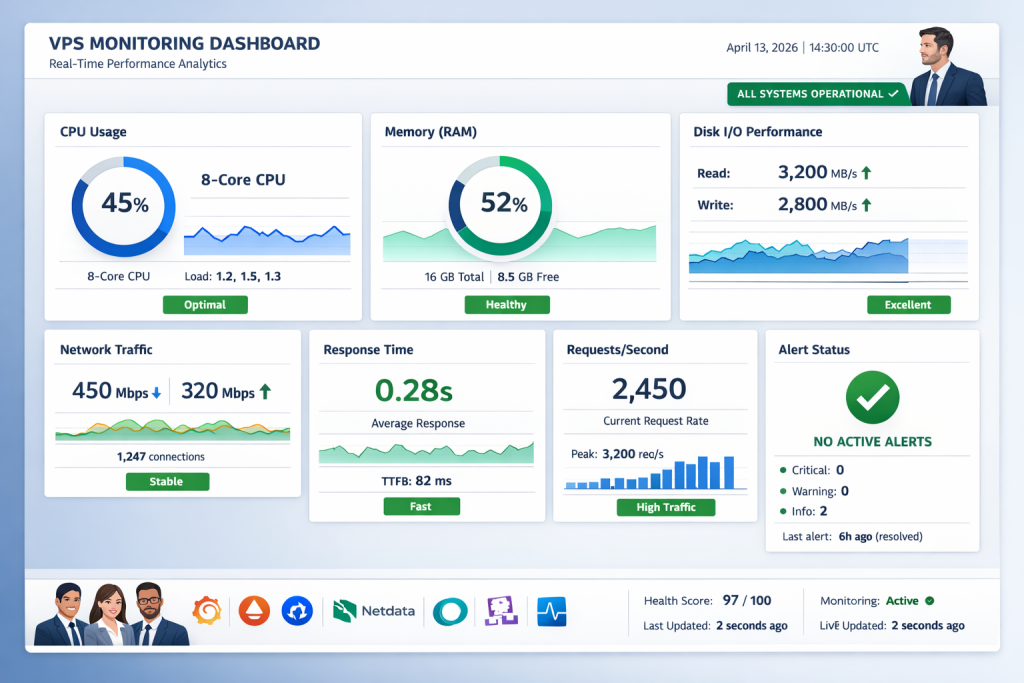Click the CPU load sparkline chart
Screen dimensions: 1024x683
click(267, 240)
